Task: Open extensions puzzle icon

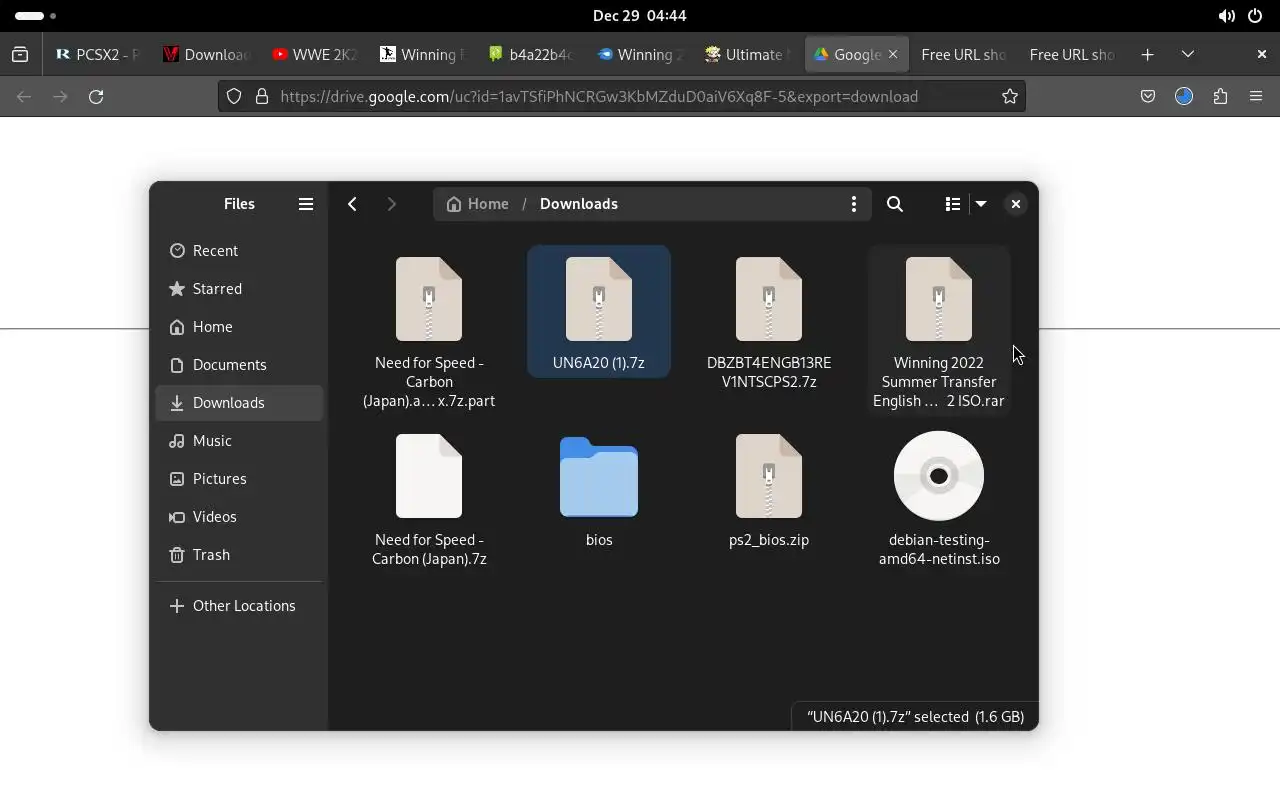Action: click(1220, 97)
